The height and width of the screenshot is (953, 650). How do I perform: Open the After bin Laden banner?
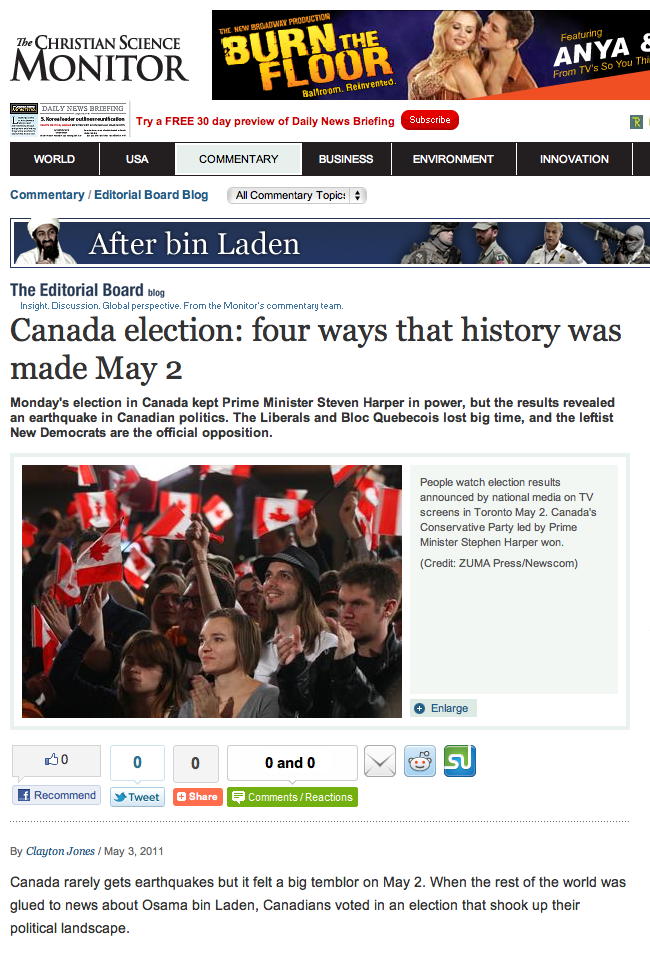[330, 243]
